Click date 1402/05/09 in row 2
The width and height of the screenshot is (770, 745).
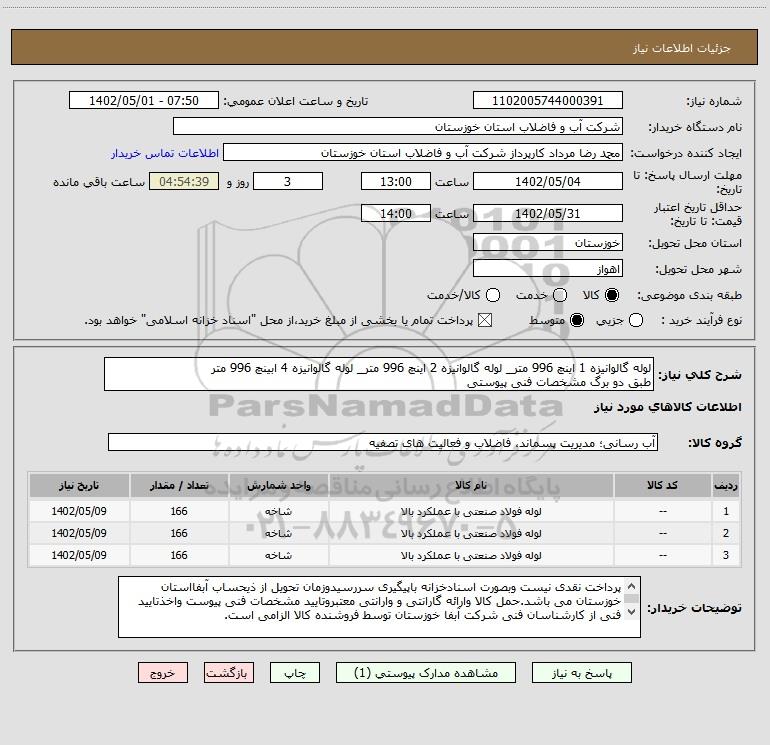(x=79, y=533)
